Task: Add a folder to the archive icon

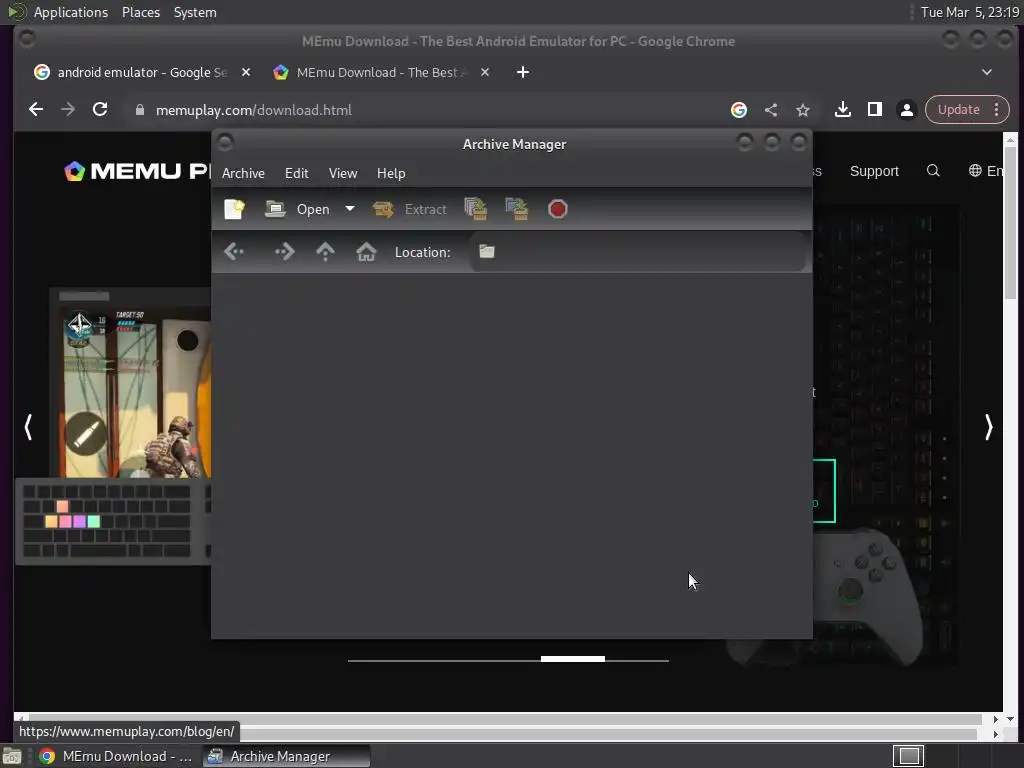Action: (x=517, y=209)
